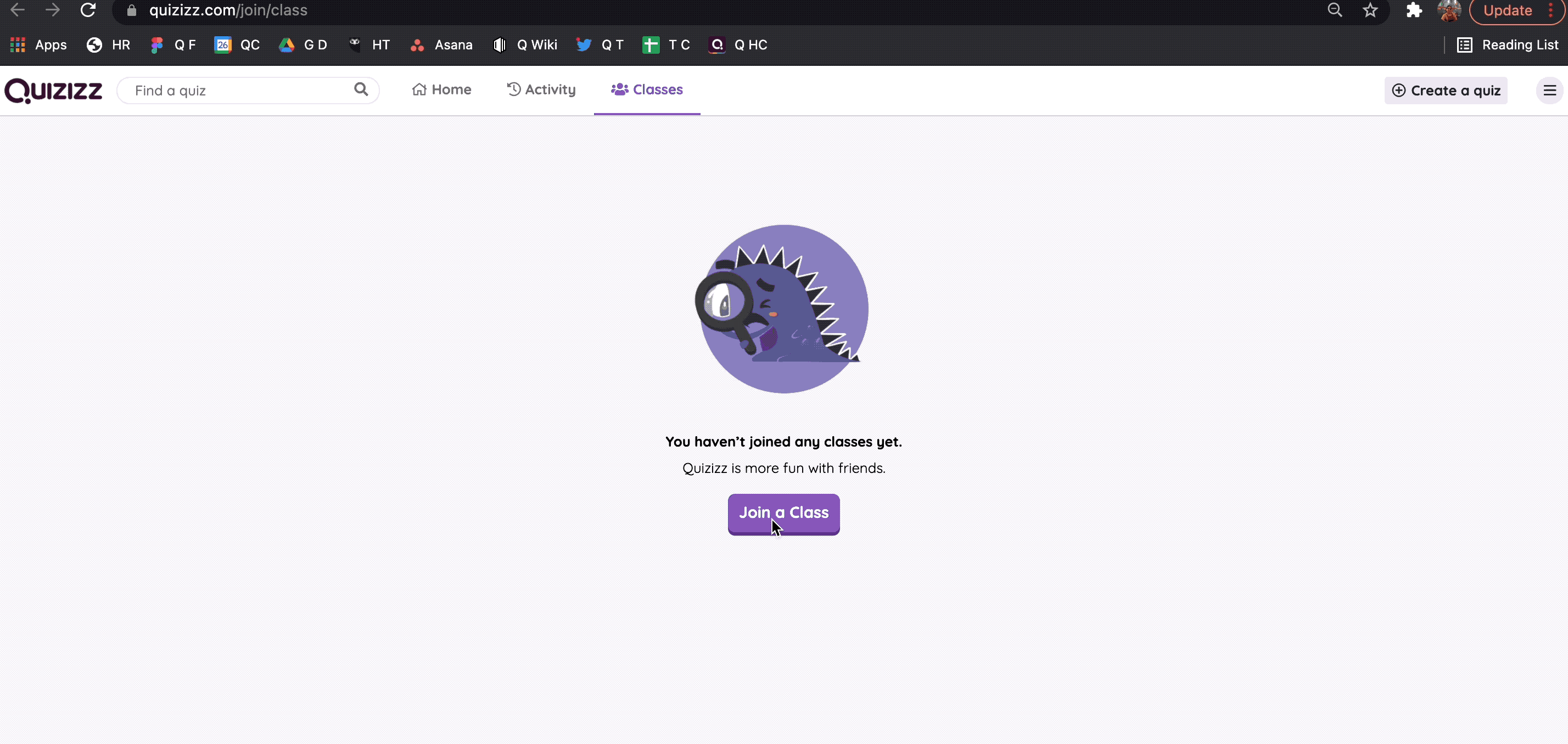Click the Activity clock icon
This screenshot has width=1568, height=744.
(x=513, y=89)
